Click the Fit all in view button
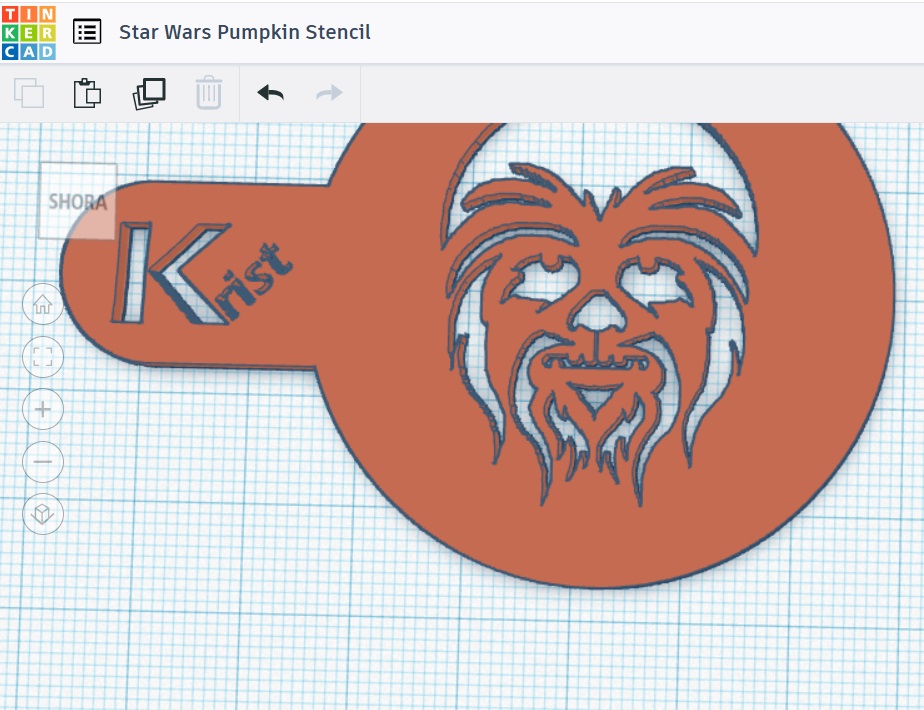The height and width of the screenshot is (710, 924). (x=43, y=356)
